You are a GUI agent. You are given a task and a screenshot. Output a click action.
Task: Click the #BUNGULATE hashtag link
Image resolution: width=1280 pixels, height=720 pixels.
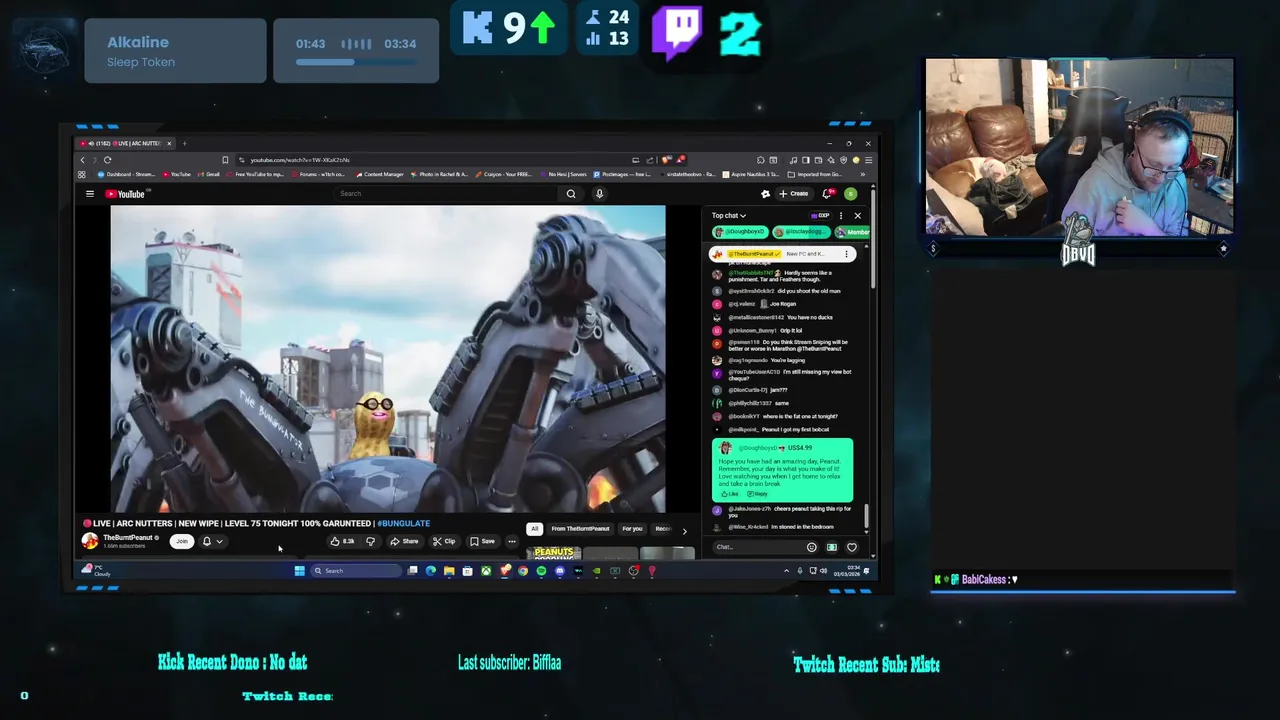pos(403,523)
